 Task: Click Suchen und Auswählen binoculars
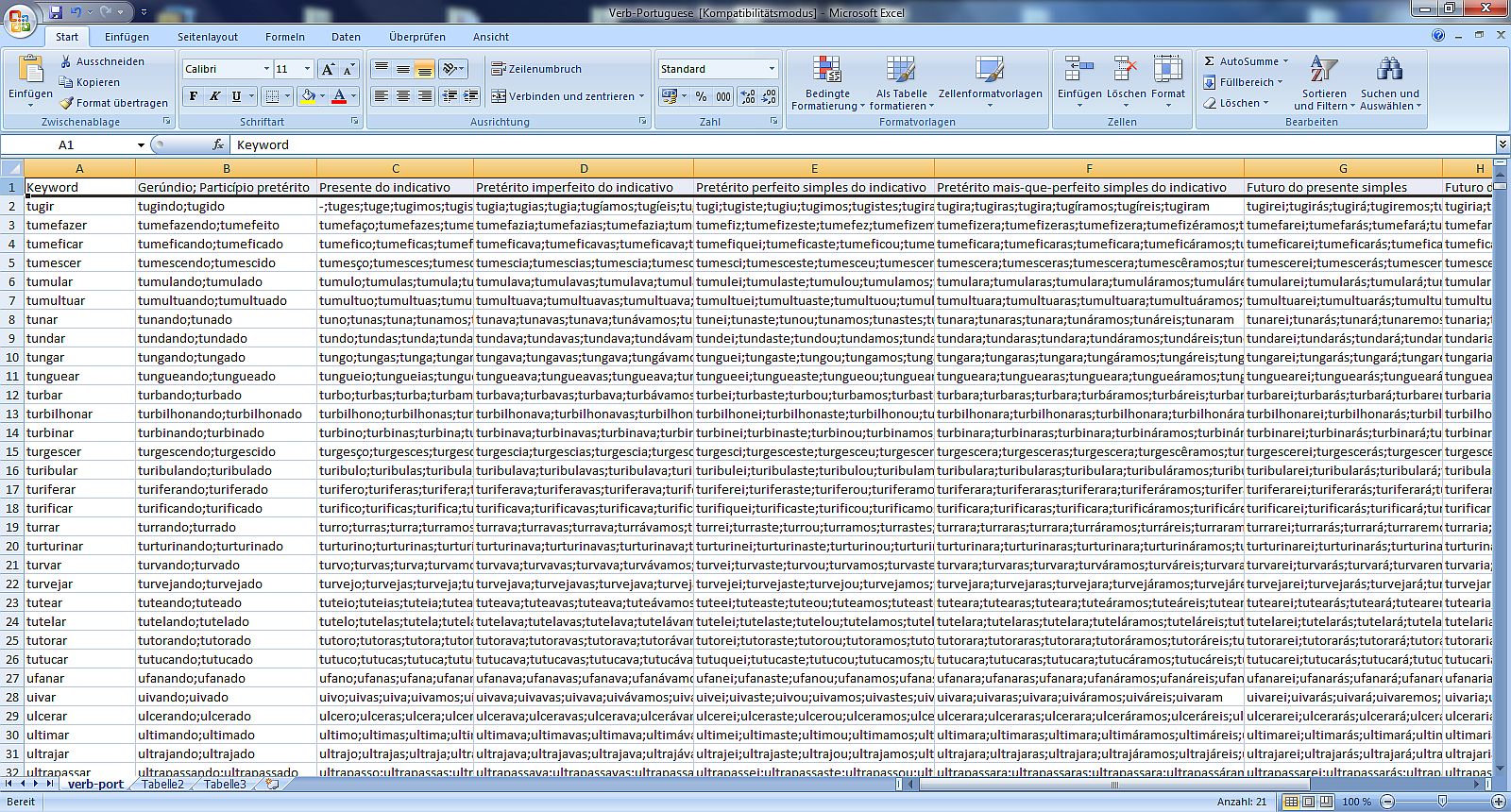coord(1389,70)
